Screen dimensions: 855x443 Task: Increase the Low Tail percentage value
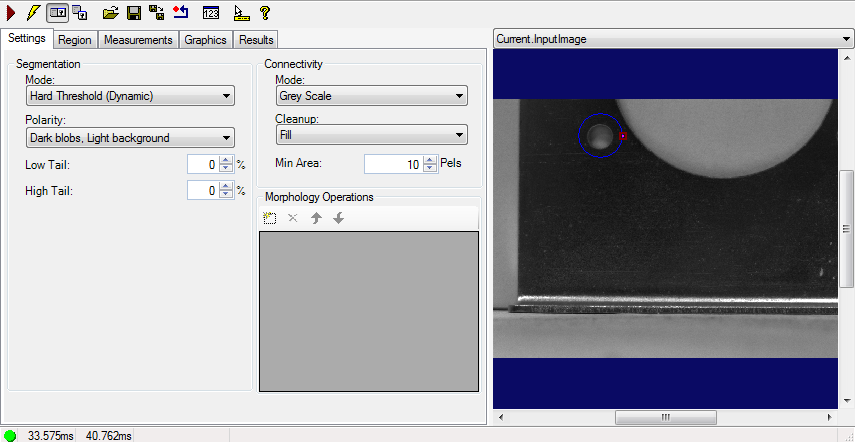click(x=226, y=160)
